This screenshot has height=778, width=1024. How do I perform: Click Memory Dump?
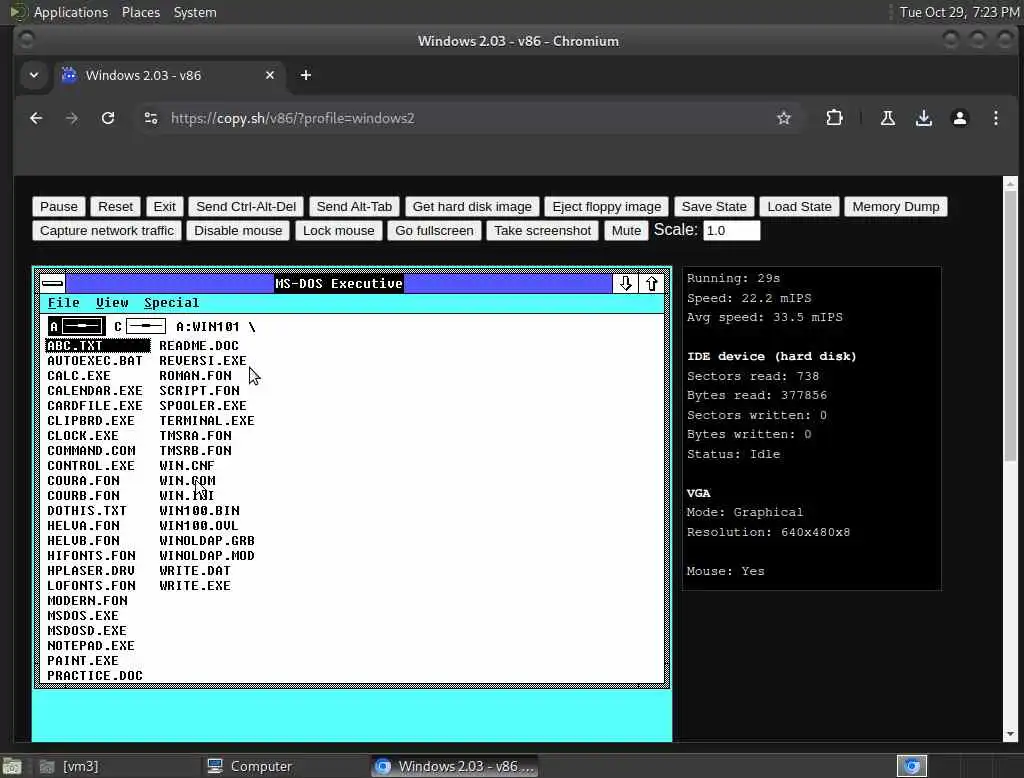[x=895, y=206]
